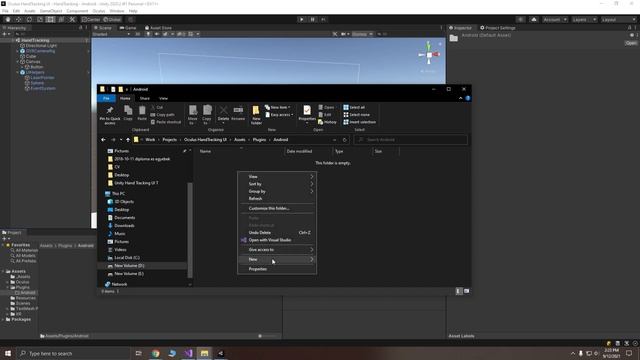Open the Shaded draw mode dropdown
Screen dimensions: 640x360
coord(111,34)
